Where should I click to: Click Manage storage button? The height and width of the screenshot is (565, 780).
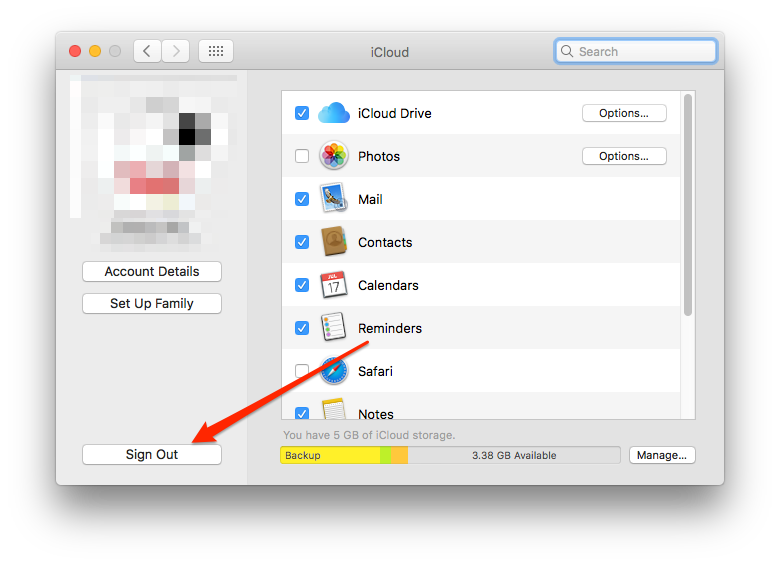[x=662, y=455]
